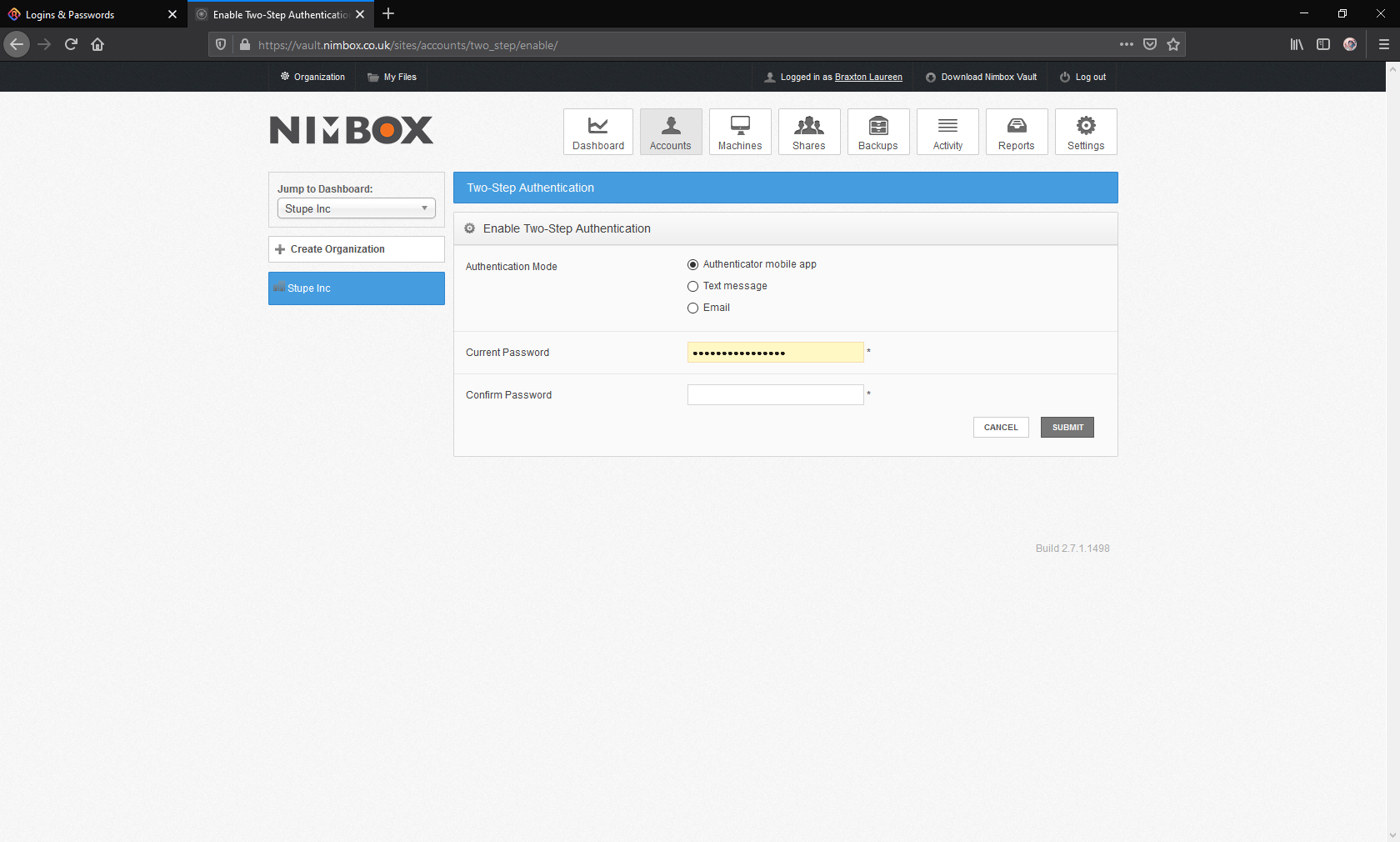Select Text message authentication mode
The image size is (1400, 842).
[692, 286]
